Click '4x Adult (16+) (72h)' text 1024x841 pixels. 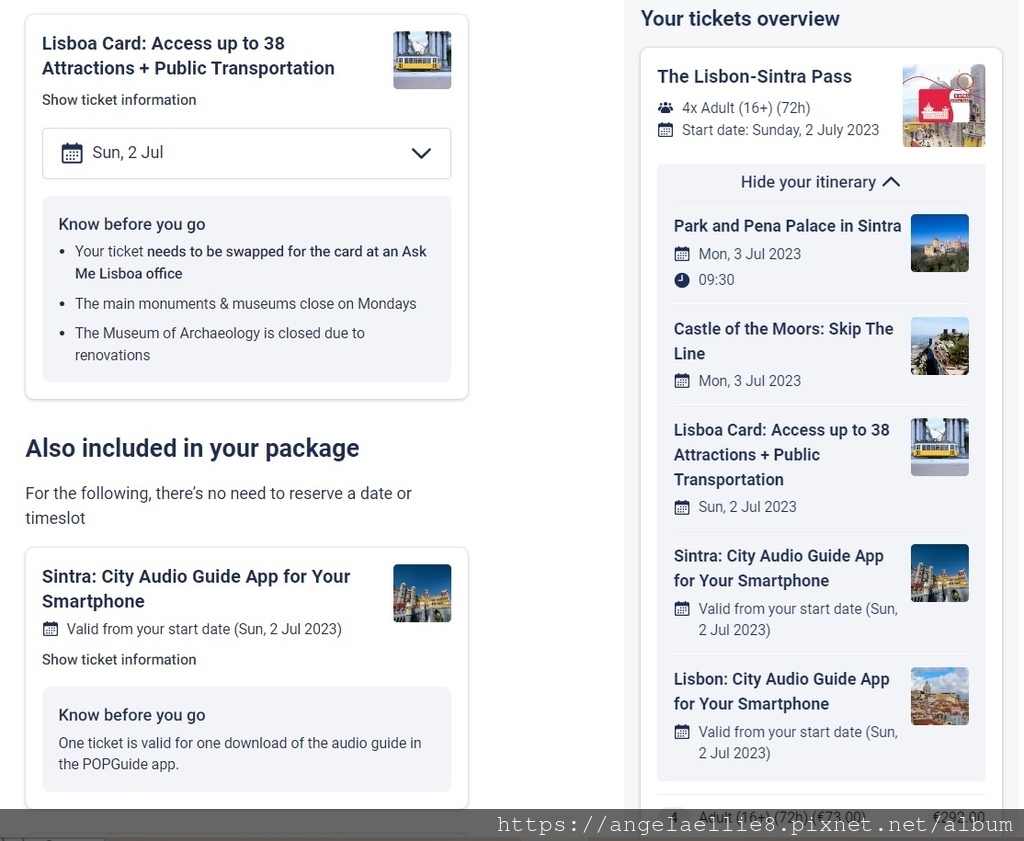coord(746,108)
